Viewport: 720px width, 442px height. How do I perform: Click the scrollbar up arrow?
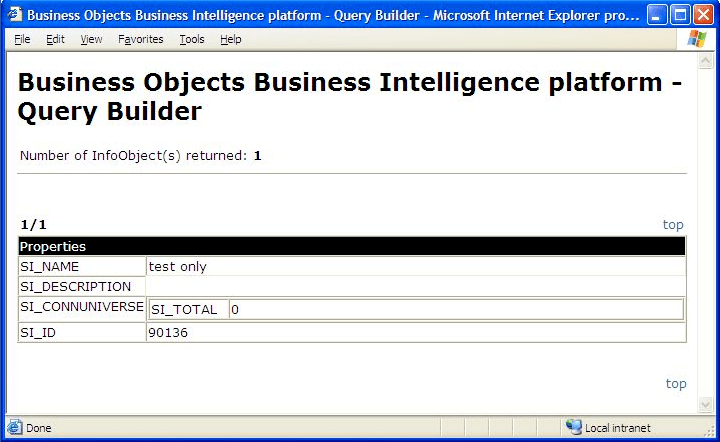(705, 61)
